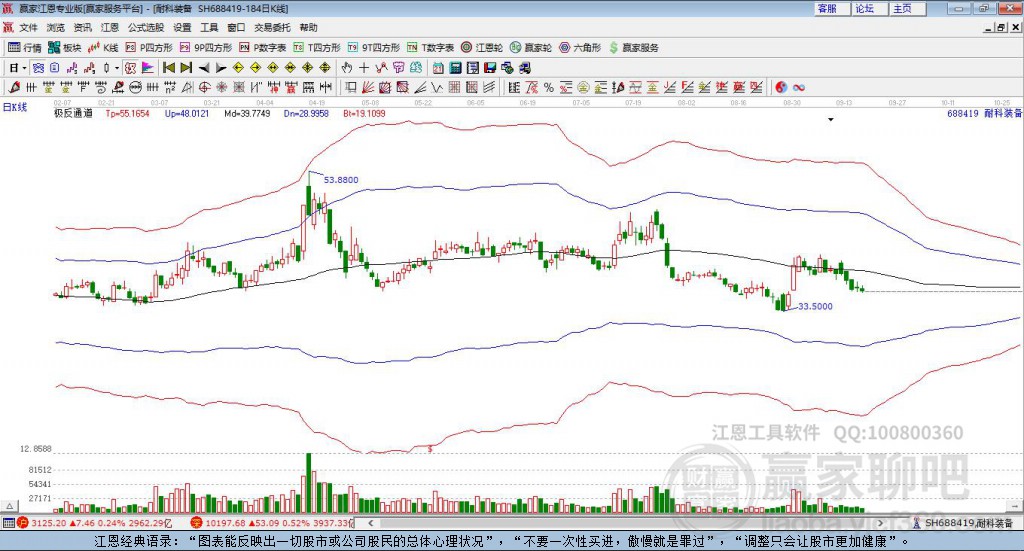Click the up triangle beside volume panel
1024x551 pixels.
[9, 506]
